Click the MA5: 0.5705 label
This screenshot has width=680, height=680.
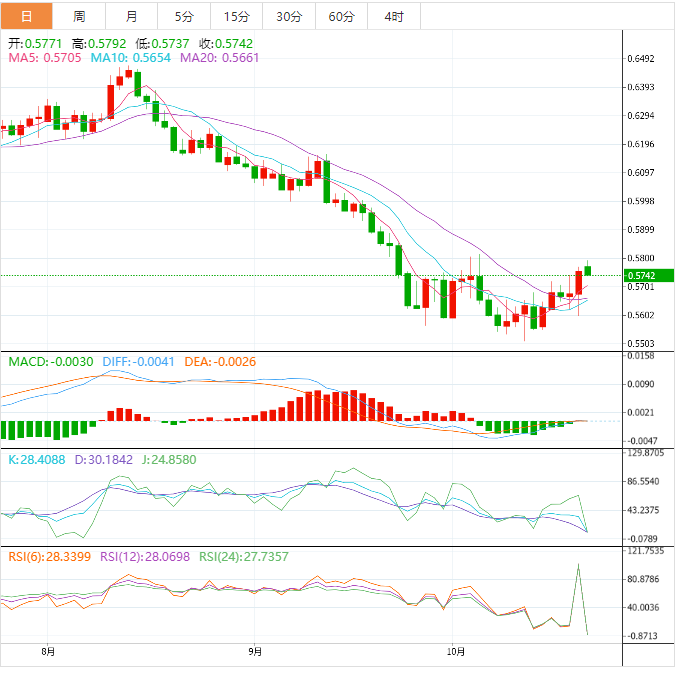click(x=45, y=58)
